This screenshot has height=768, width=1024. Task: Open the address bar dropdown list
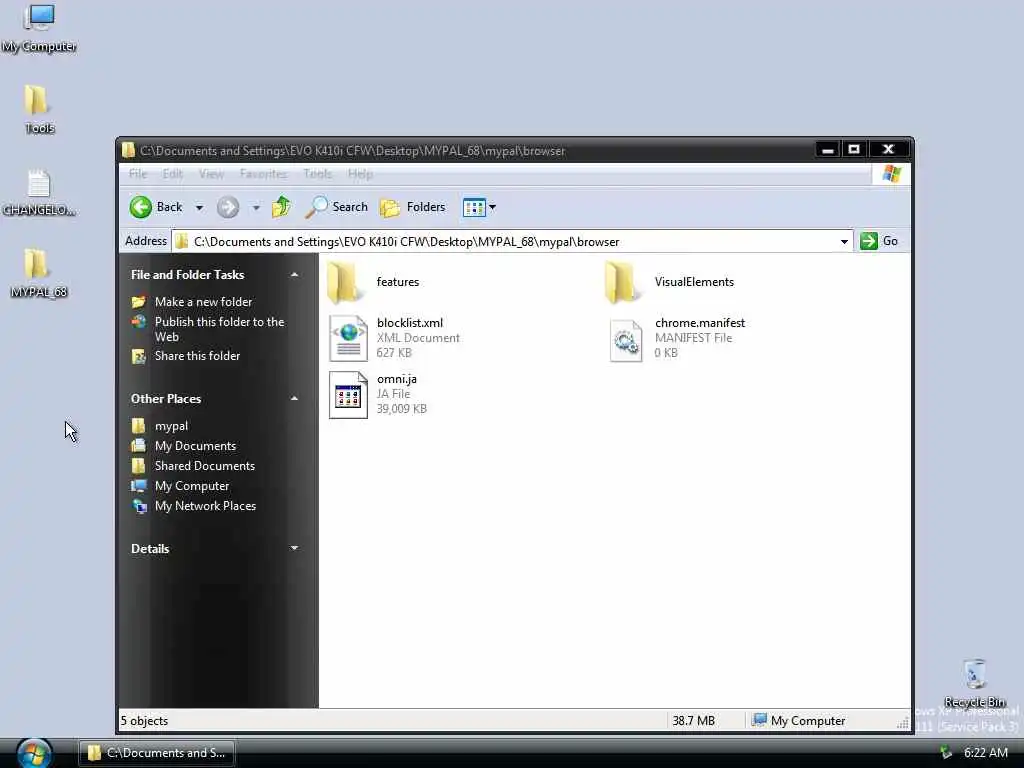(844, 242)
